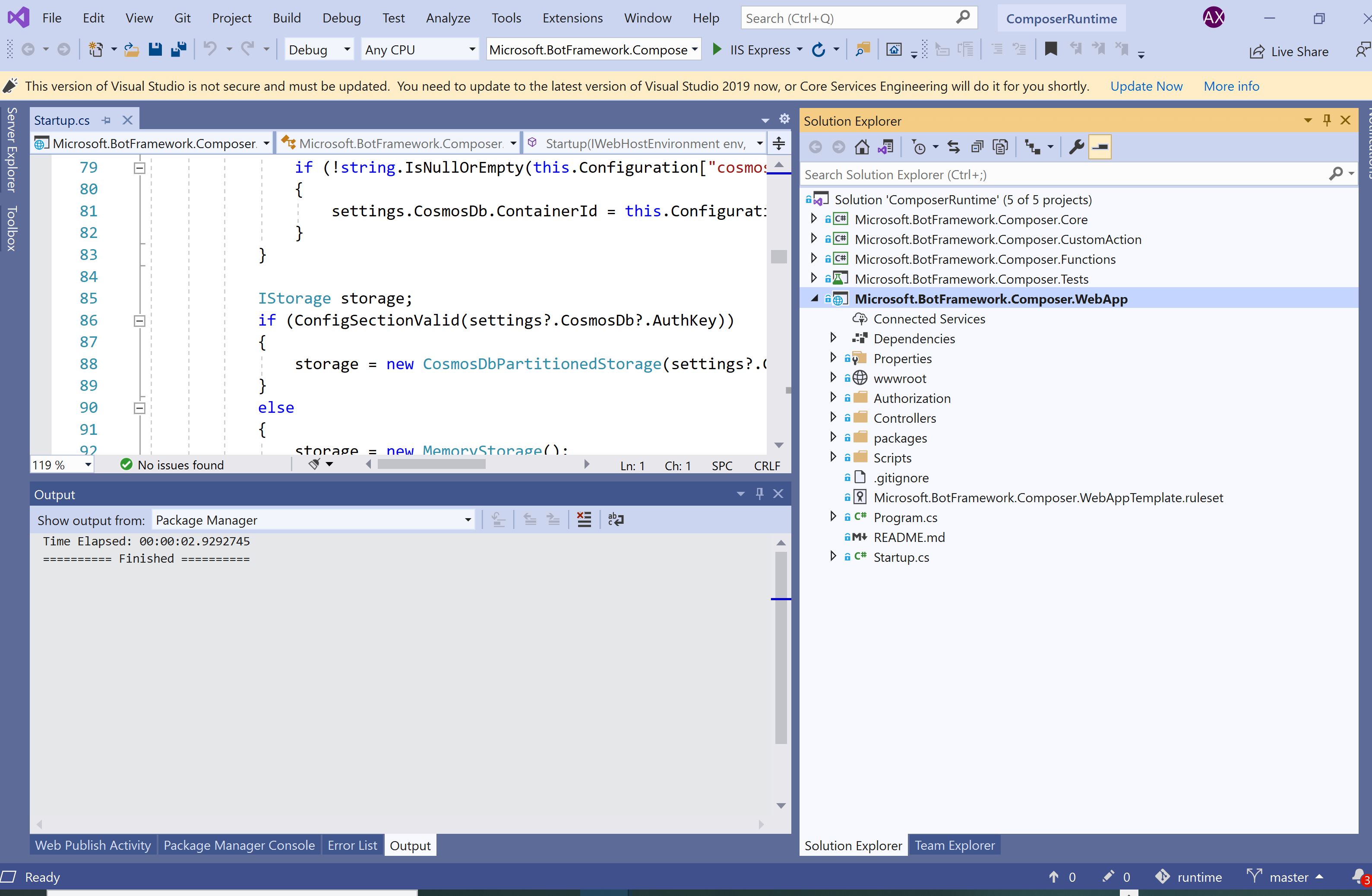Start debugging with IIS Express play icon
Viewport: 1372px width, 896px height.
(x=717, y=50)
